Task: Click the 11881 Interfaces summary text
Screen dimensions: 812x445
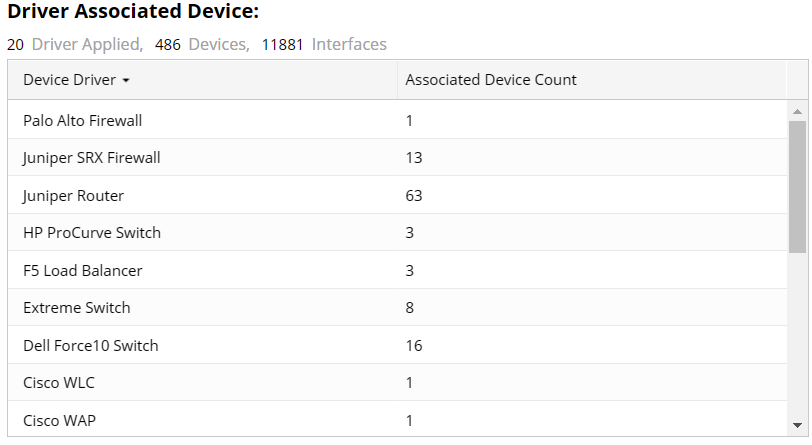Action: (324, 44)
